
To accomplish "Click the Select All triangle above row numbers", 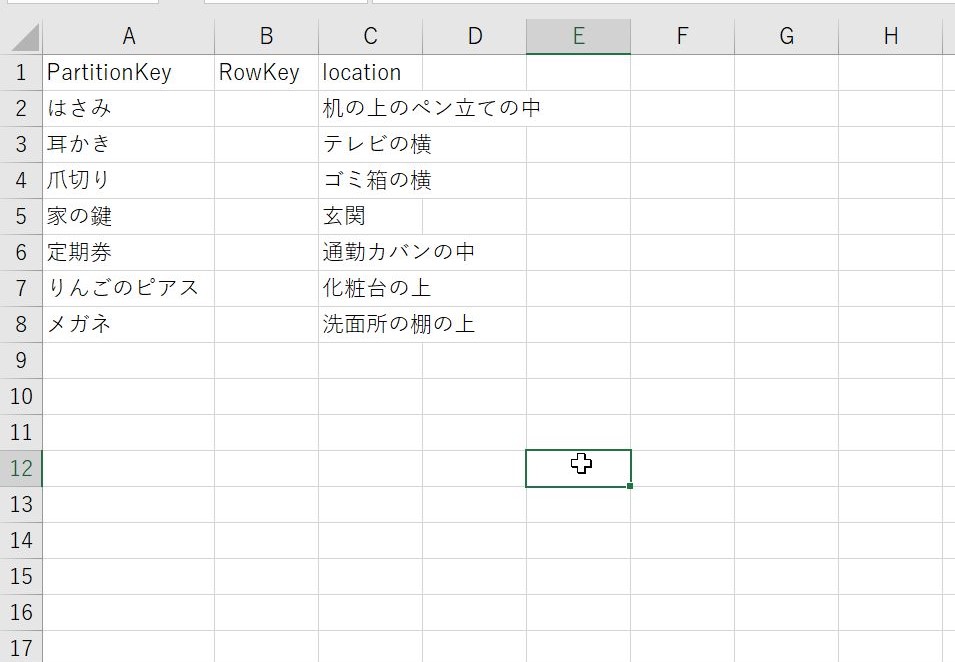I will (x=20, y=36).
